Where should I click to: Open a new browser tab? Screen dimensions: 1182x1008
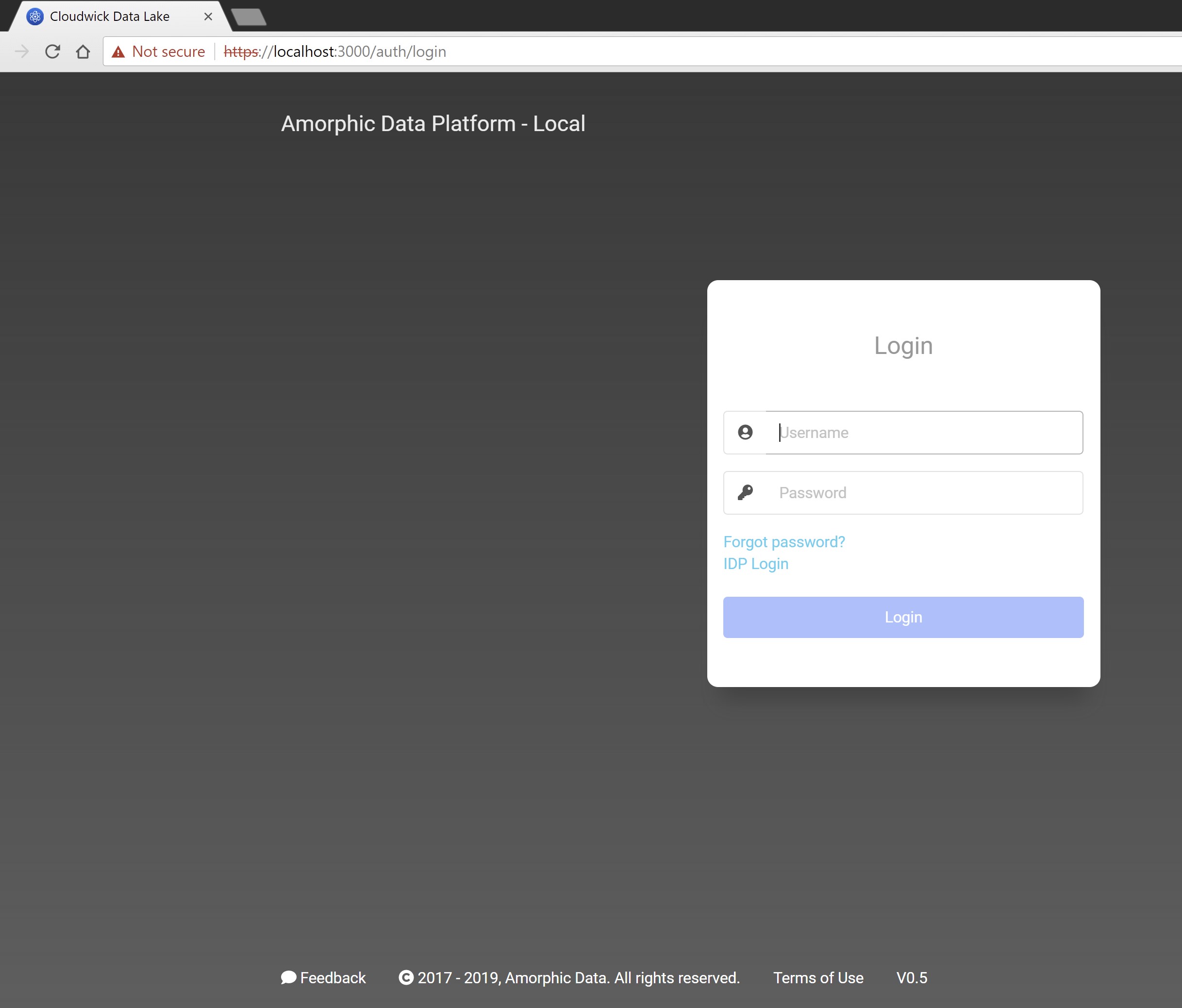click(249, 17)
